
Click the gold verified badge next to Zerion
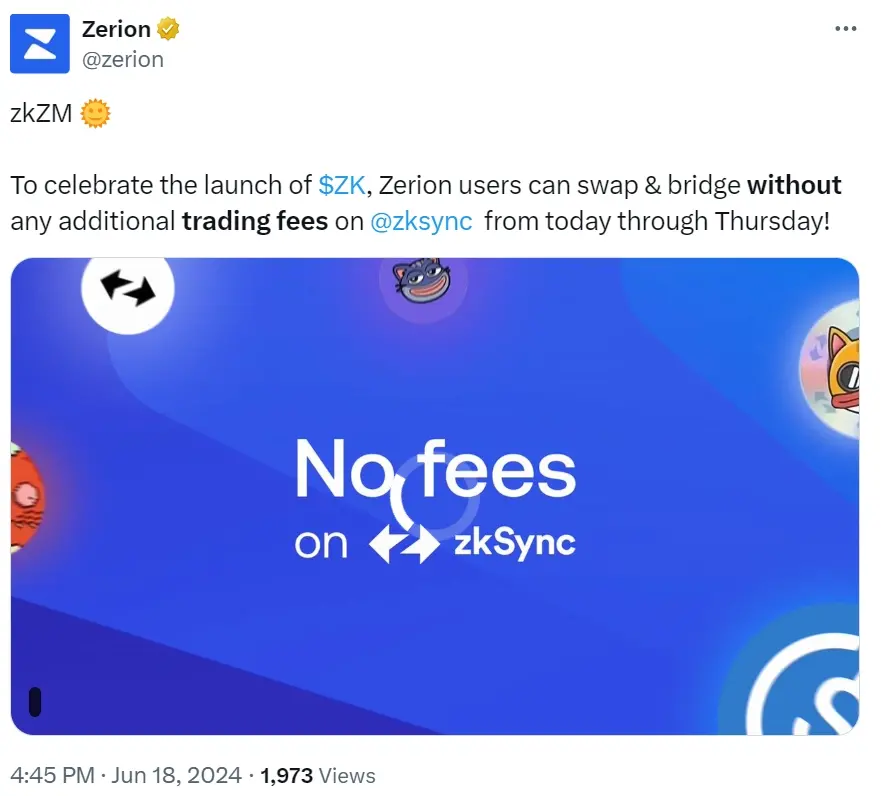170,28
